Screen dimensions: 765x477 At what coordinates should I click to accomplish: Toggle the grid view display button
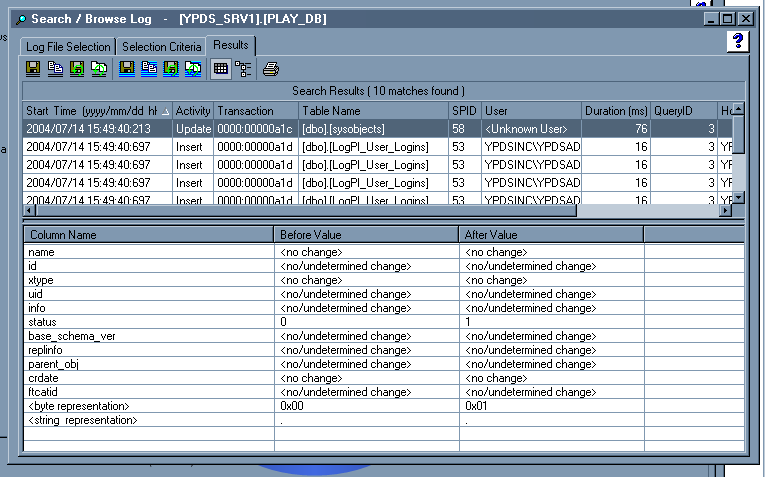221,69
